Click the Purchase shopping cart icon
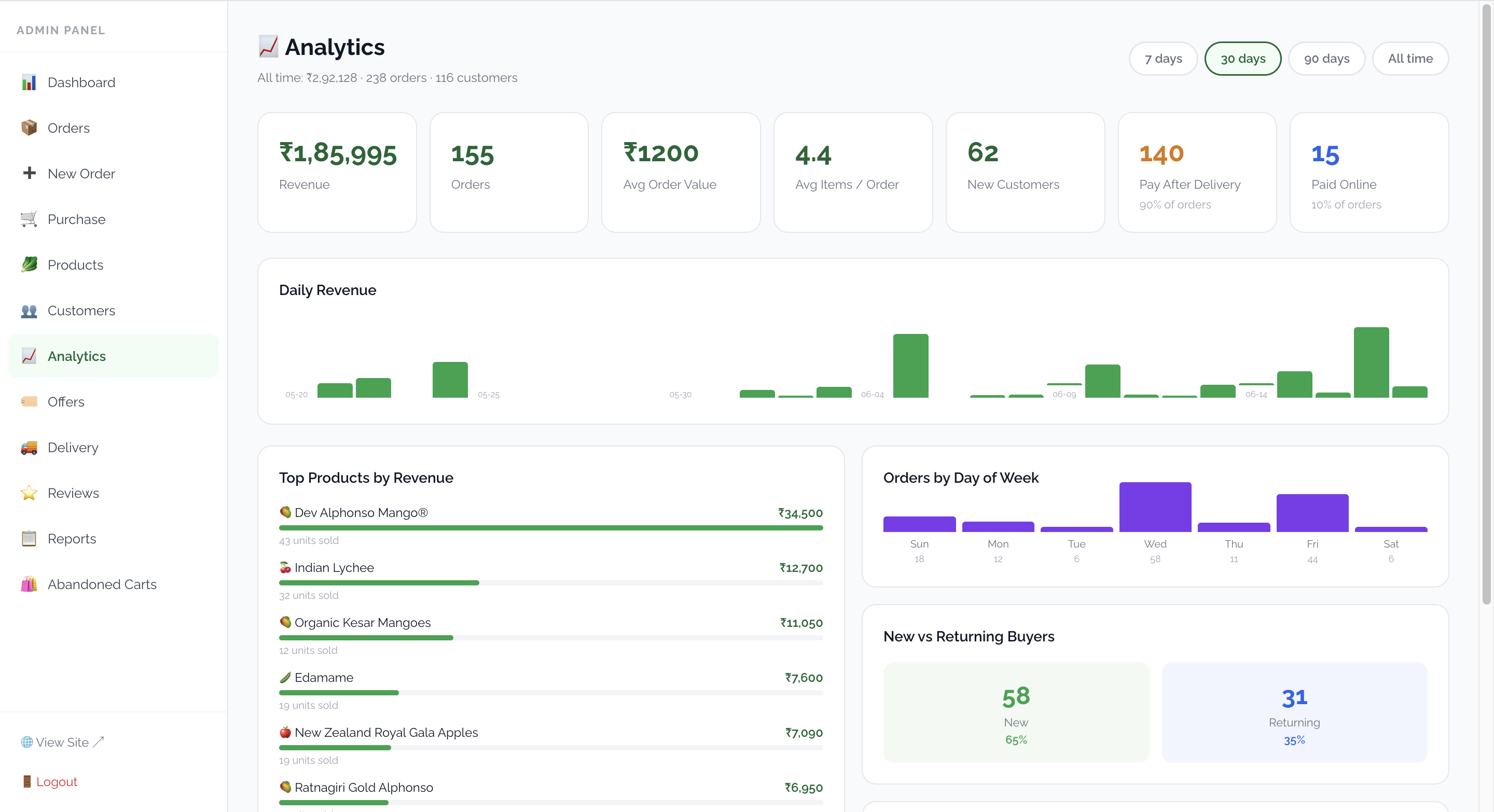This screenshot has width=1494, height=812. [x=29, y=219]
